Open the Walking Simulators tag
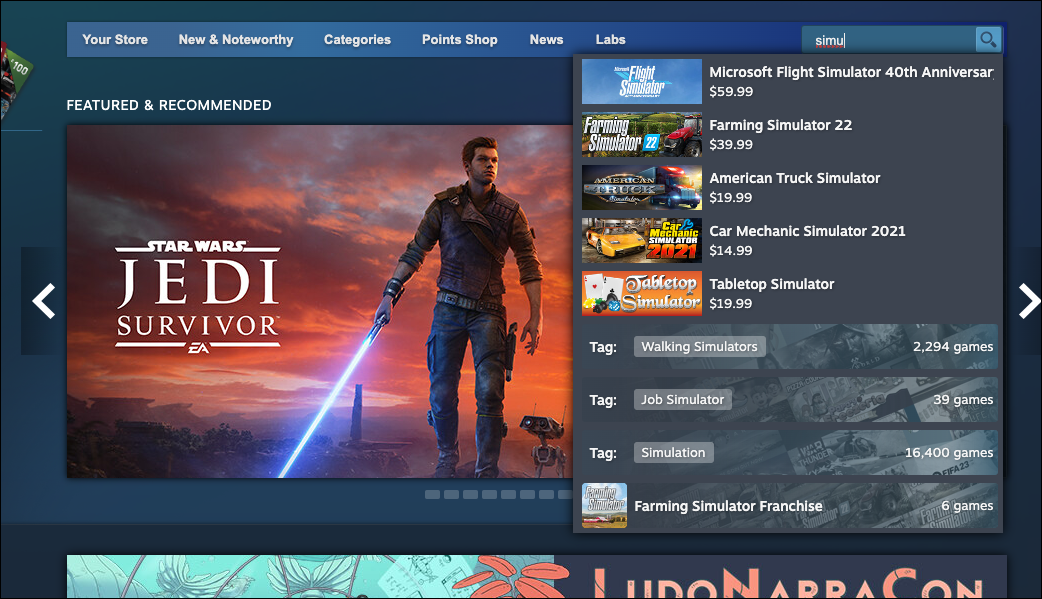1042x599 pixels. [x=699, y=346]
